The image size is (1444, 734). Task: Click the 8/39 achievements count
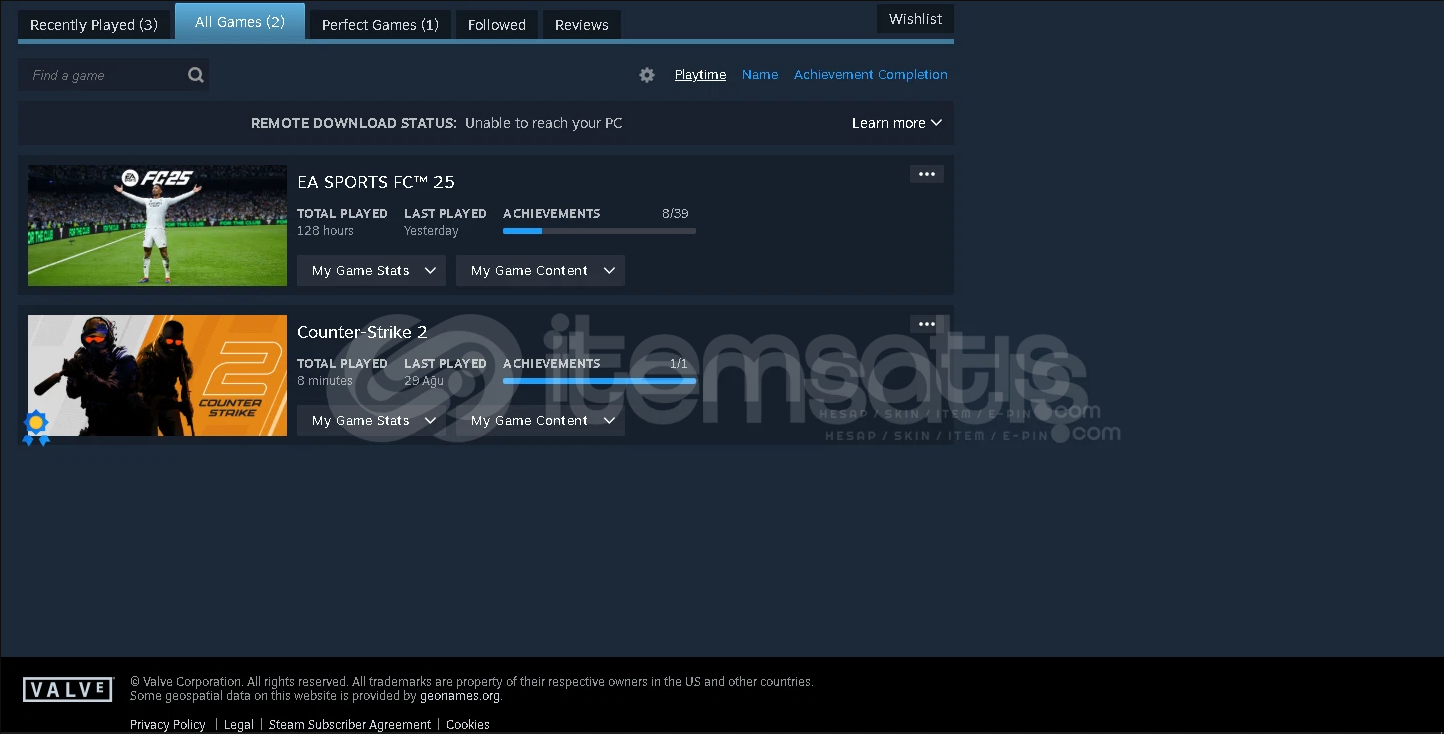point(675,213)
